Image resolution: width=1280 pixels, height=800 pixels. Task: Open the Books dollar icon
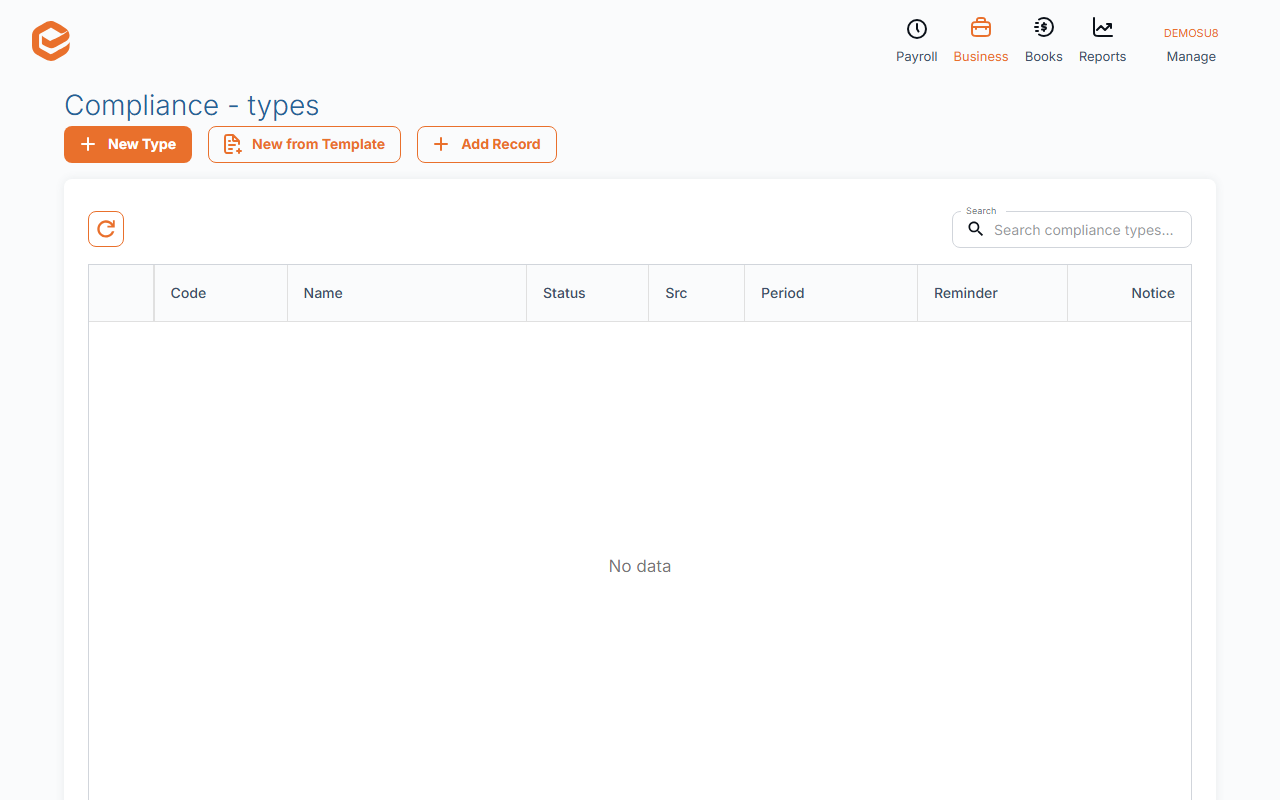pos(1044,28)
